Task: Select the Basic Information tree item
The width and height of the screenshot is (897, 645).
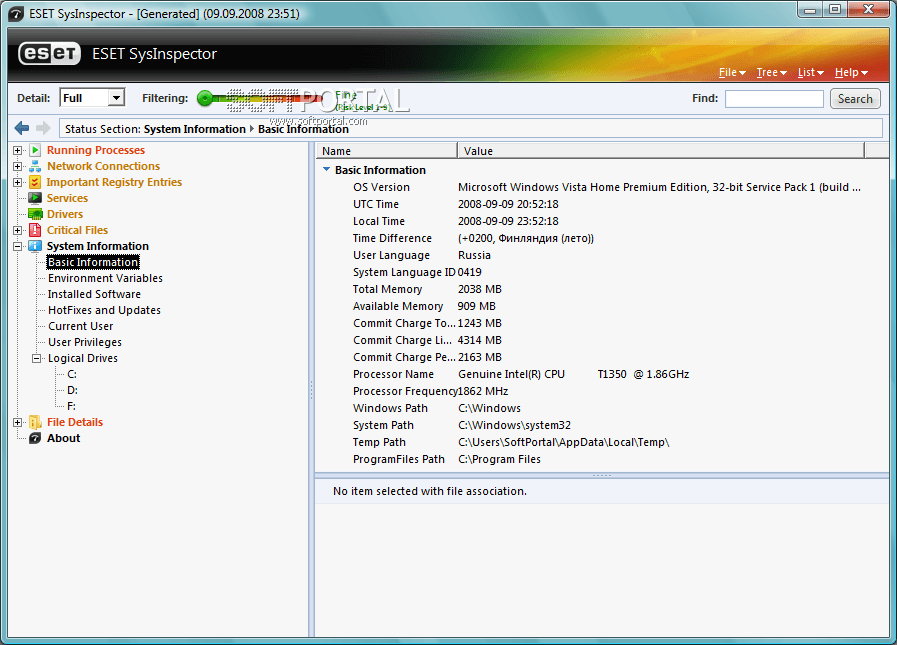Action: tap(93, 262)
